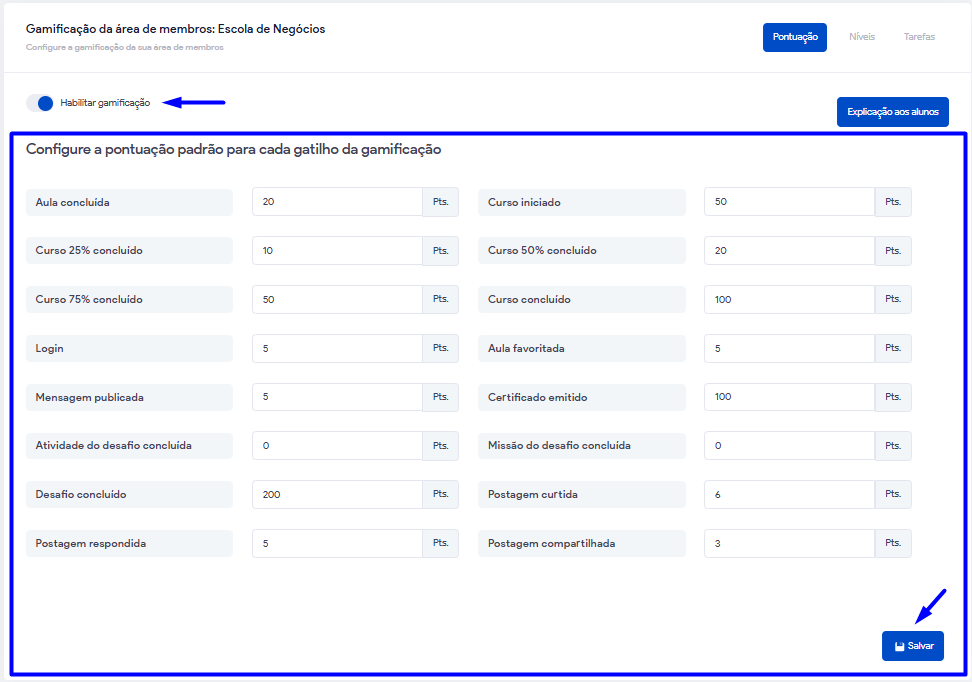Toggle the Habilitar gamificação switch

tap(40, 103)
